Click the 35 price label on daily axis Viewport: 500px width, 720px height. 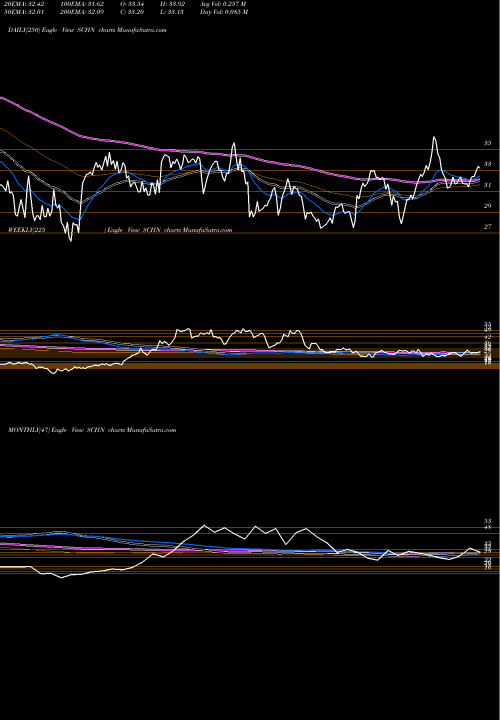(x=487, y=143)
